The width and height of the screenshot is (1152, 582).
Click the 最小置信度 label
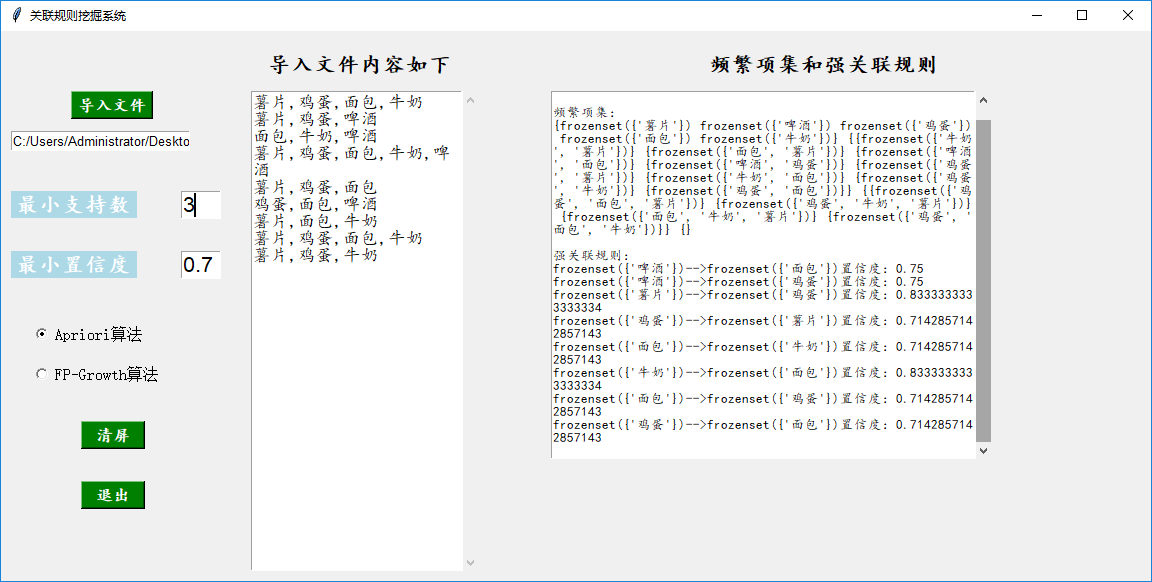point(73,265)
